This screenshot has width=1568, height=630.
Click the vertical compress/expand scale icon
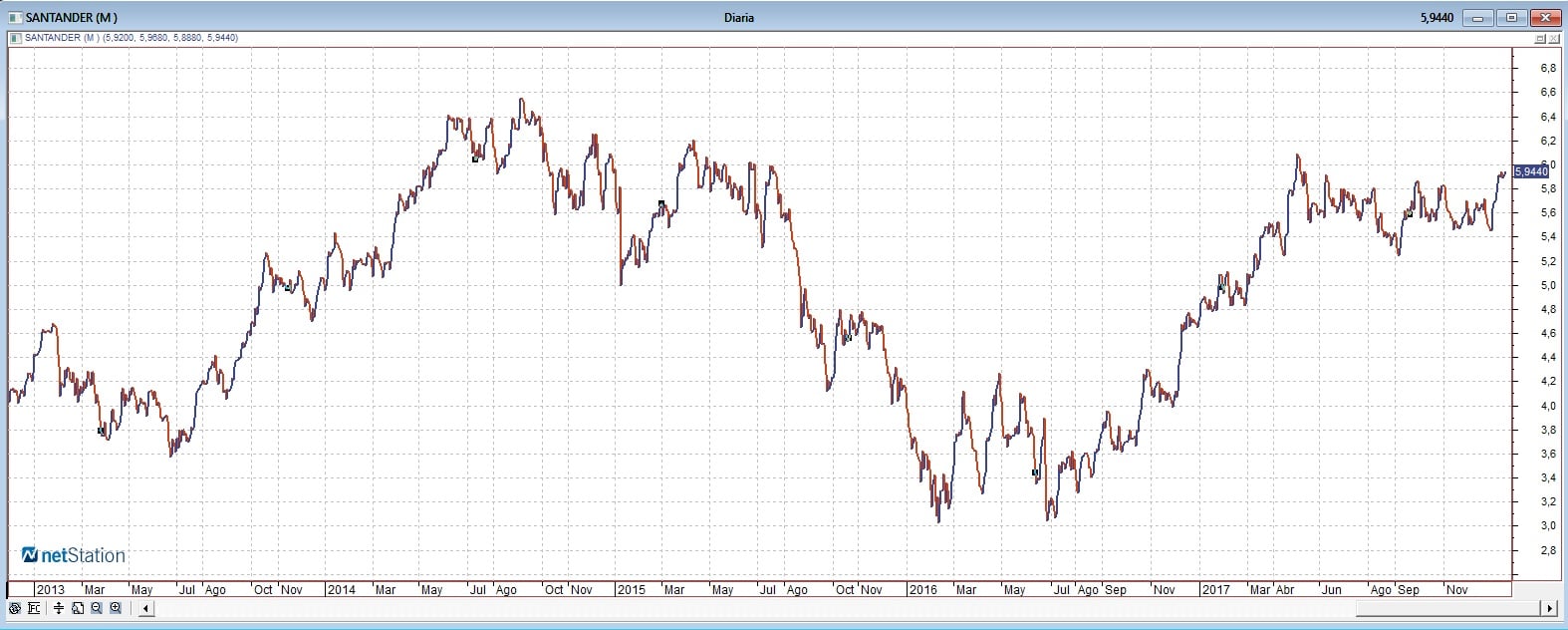[x=59, y=608]
